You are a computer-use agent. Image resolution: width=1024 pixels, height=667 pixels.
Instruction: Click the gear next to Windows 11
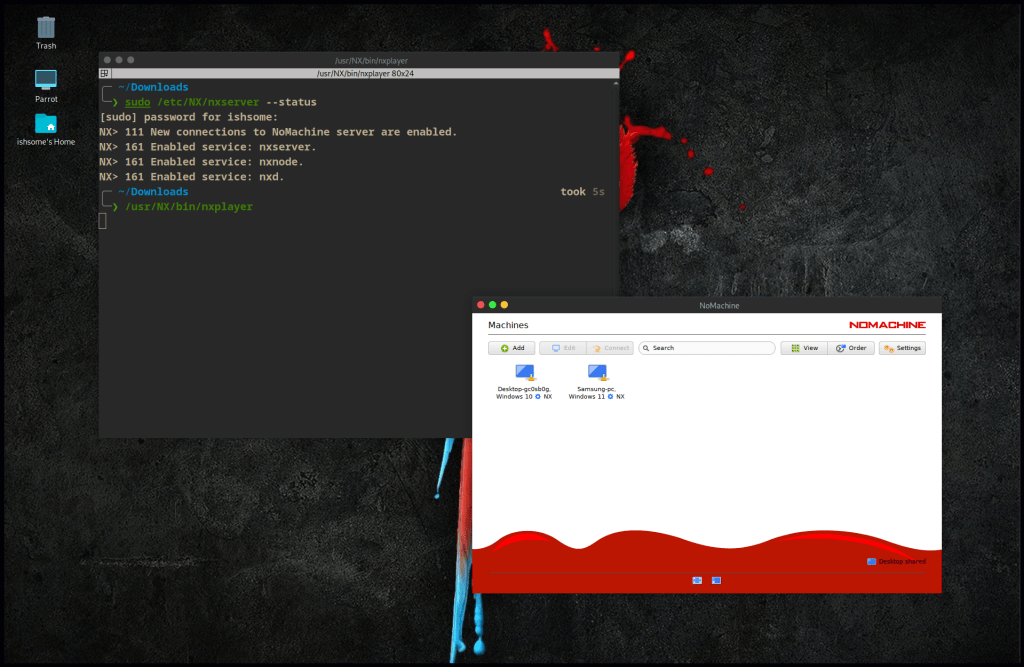point(611,397)
